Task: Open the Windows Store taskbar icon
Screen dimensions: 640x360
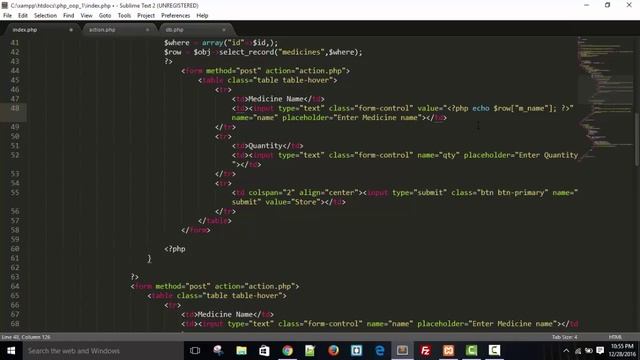Action: pyautogui.click(x=264, y=351)
